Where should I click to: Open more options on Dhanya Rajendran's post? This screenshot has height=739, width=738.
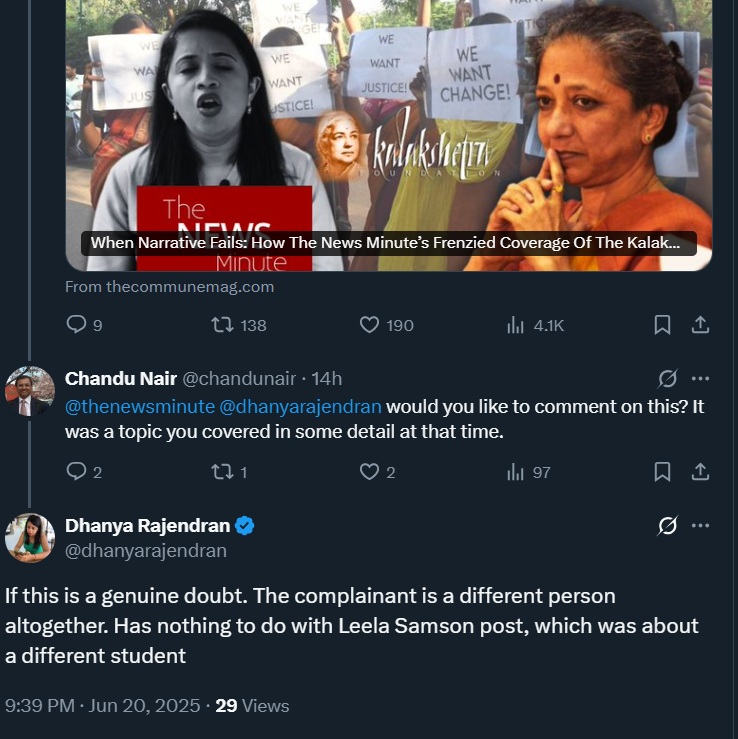tap(701, 526)
